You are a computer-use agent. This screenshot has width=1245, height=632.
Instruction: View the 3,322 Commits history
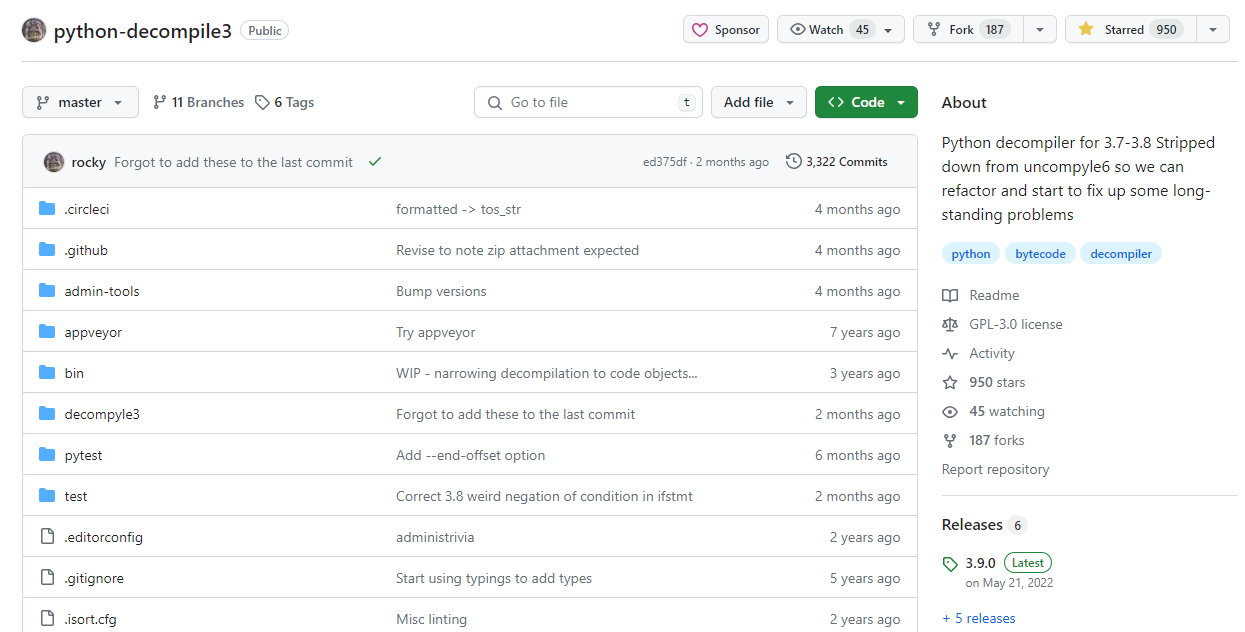click(837, 162)
